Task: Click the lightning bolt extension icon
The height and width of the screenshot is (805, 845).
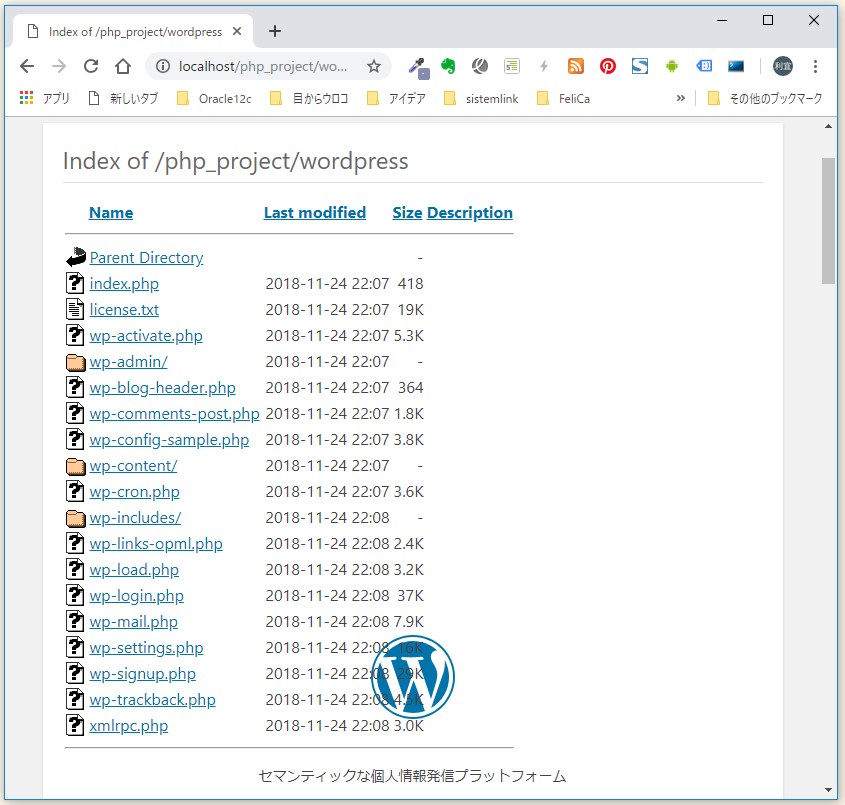Action: 544,66
